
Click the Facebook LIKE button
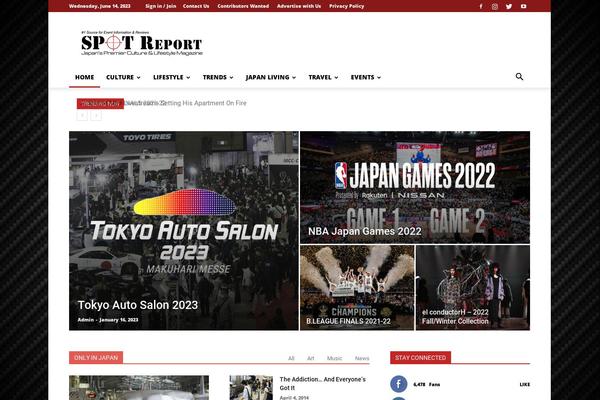[x=525, y=384]
